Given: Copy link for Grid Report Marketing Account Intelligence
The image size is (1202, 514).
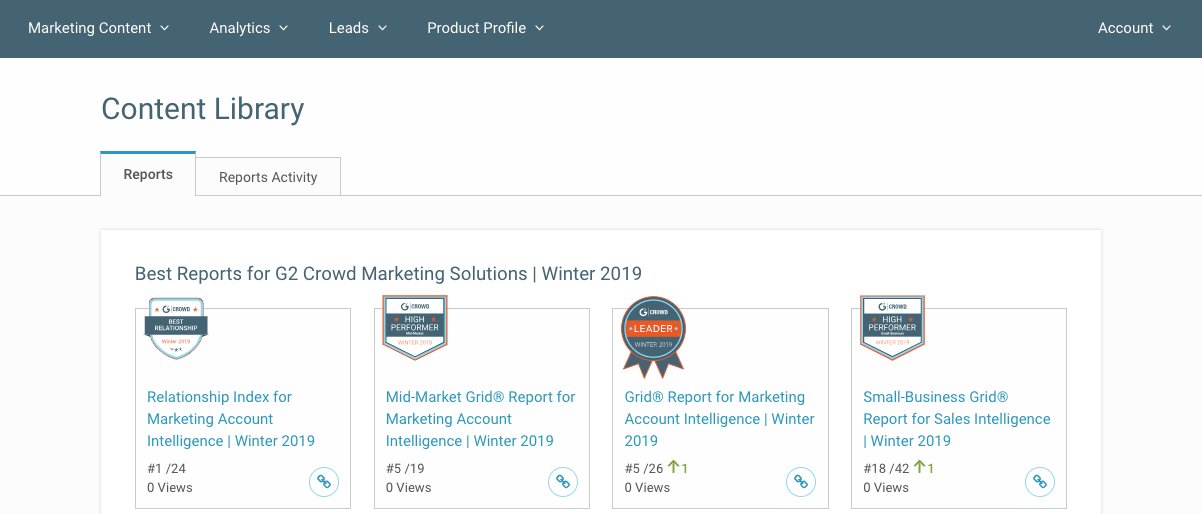Looking at the screenshot, I should [x=801, y=482].
